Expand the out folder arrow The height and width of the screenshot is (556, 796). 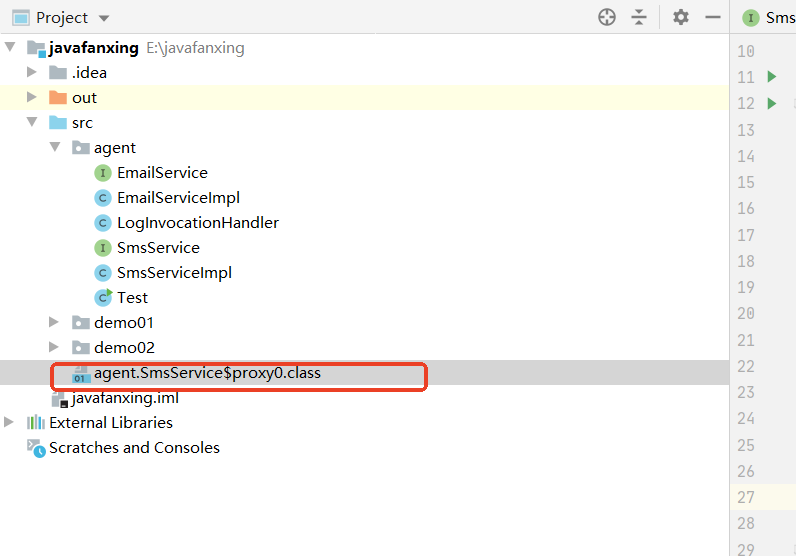(31, 97)
